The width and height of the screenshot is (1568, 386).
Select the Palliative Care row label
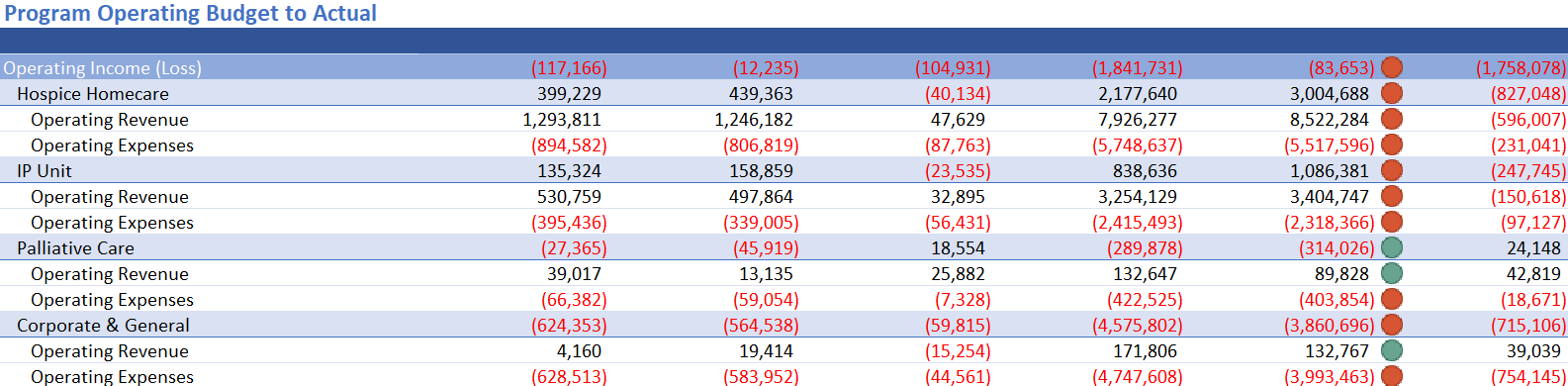(x=75, y=248)
